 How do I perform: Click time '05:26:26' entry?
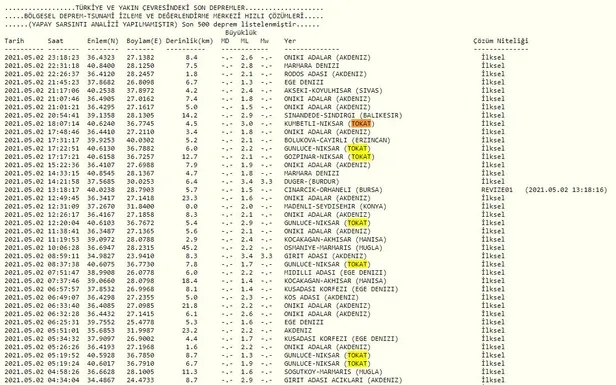[x=63, y=347]
